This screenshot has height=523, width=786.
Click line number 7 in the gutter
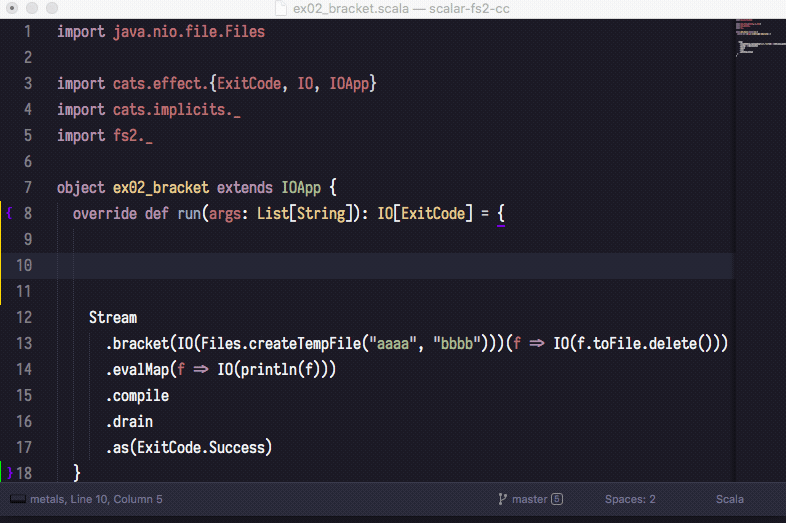click(28, 188)
